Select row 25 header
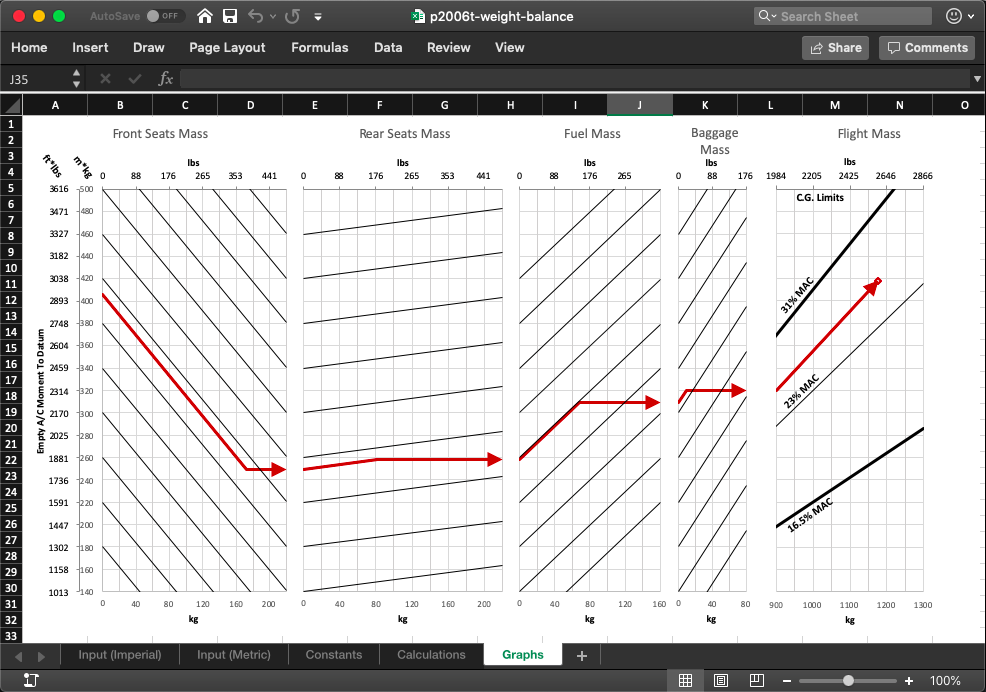This screenshot has height=692, width=986. (x=11, y=508)
